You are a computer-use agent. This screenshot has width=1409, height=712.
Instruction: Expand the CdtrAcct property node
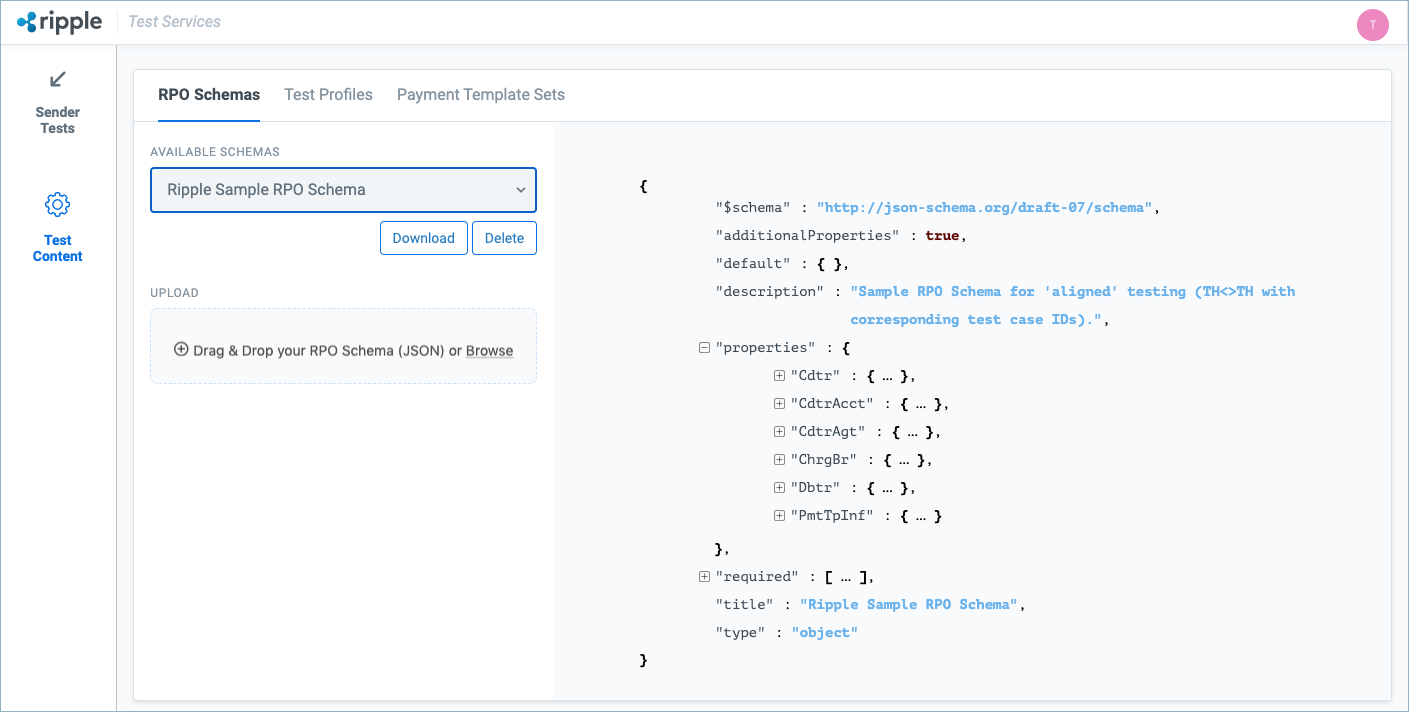779,403
